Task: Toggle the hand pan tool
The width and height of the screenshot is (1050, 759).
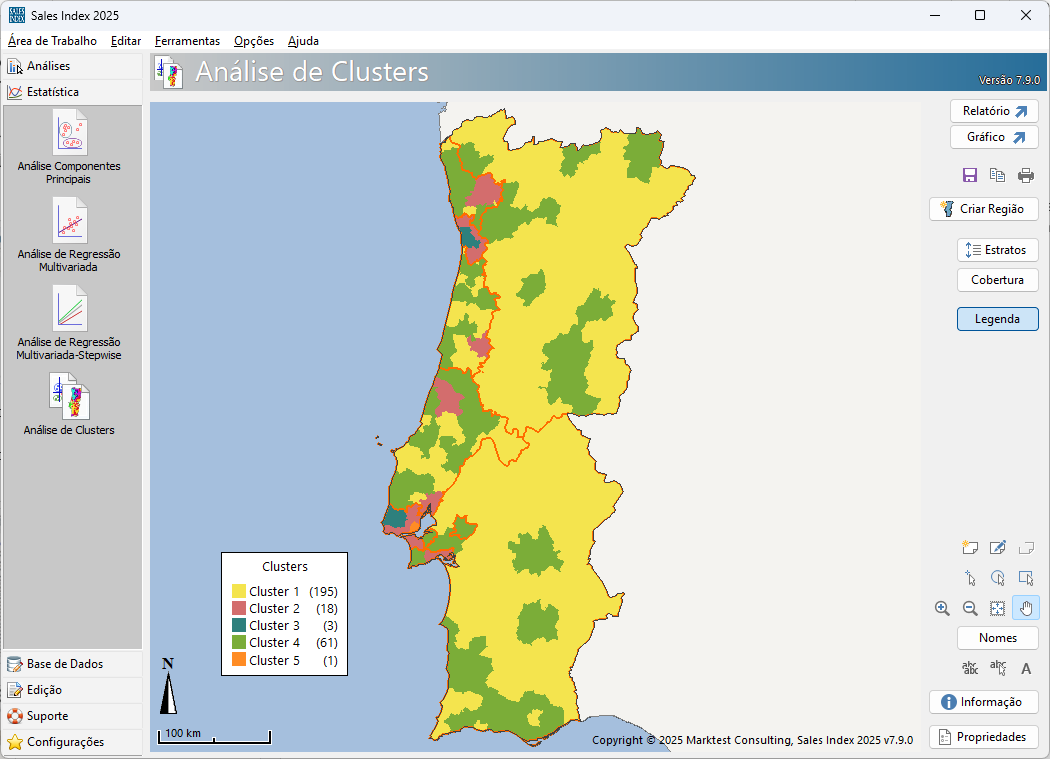Action: (1025, 608)
